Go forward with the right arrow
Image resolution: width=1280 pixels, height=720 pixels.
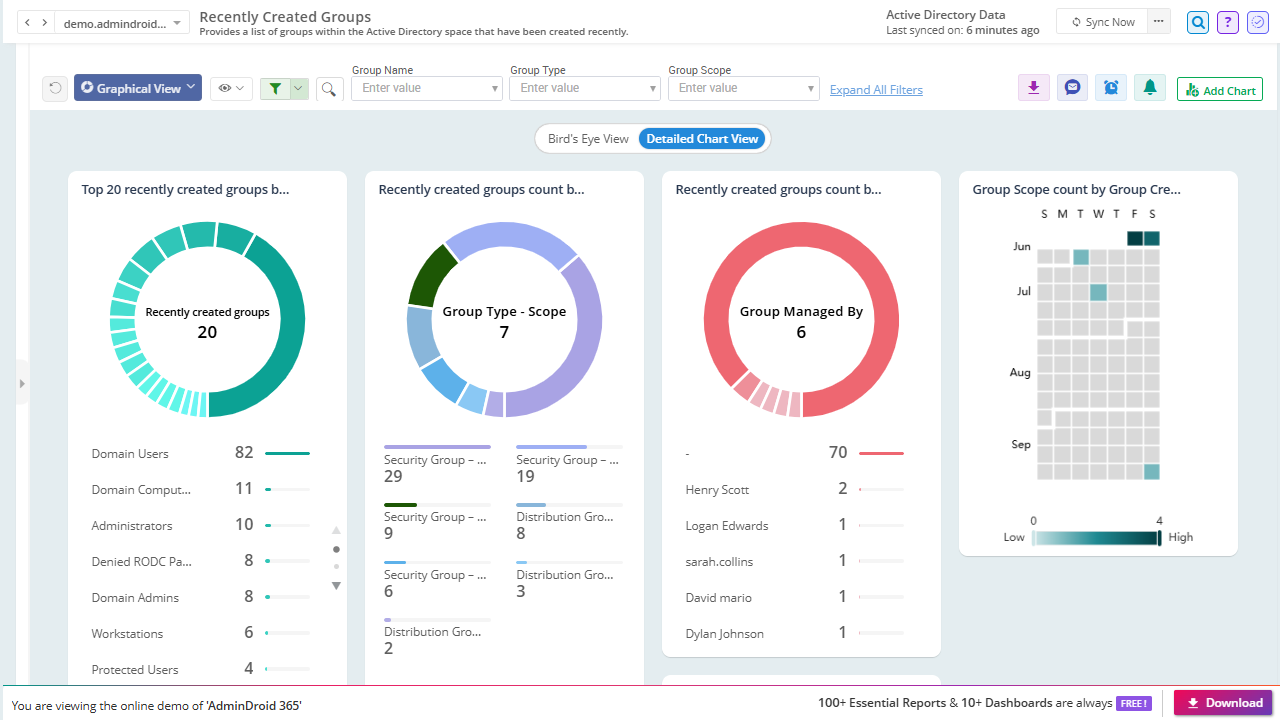[x=44, y=22]
